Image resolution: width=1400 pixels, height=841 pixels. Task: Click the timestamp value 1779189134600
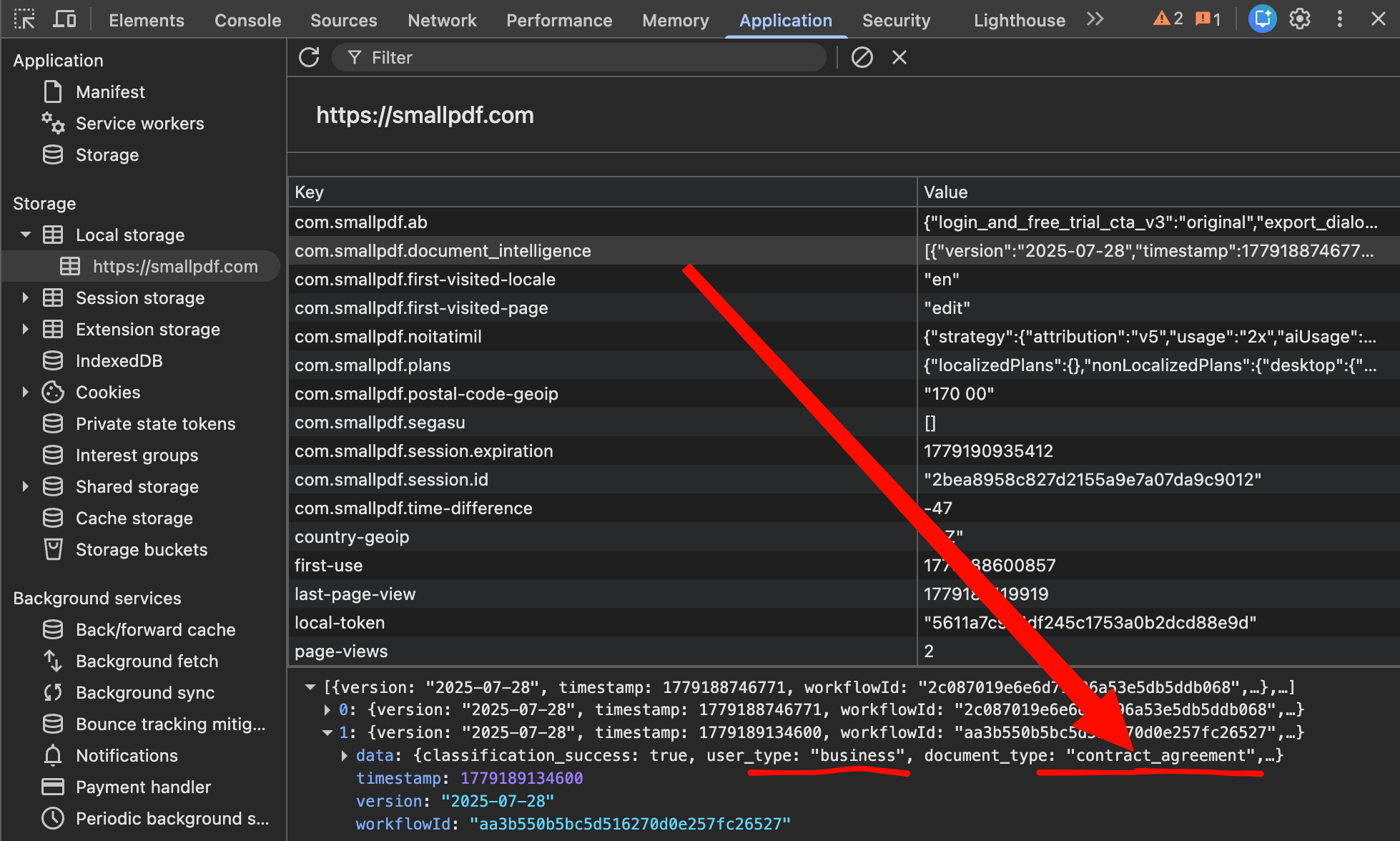[x=521, y=779]
